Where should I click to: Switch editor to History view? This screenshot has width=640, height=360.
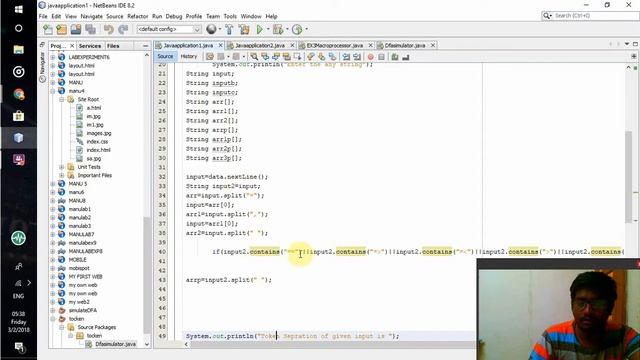point(189,57)
